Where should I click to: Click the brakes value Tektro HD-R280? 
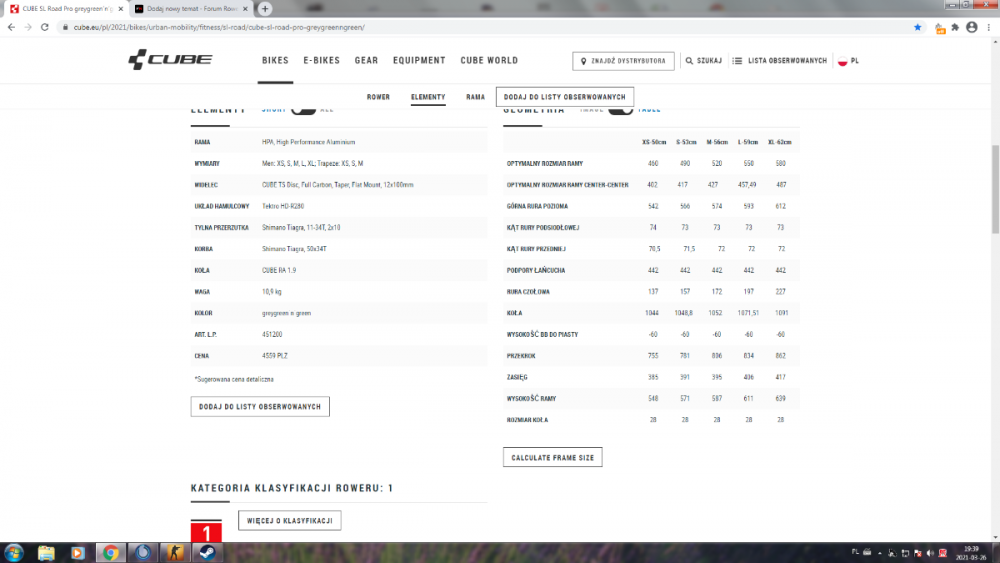pyautogui.click(x=283, y=206)
